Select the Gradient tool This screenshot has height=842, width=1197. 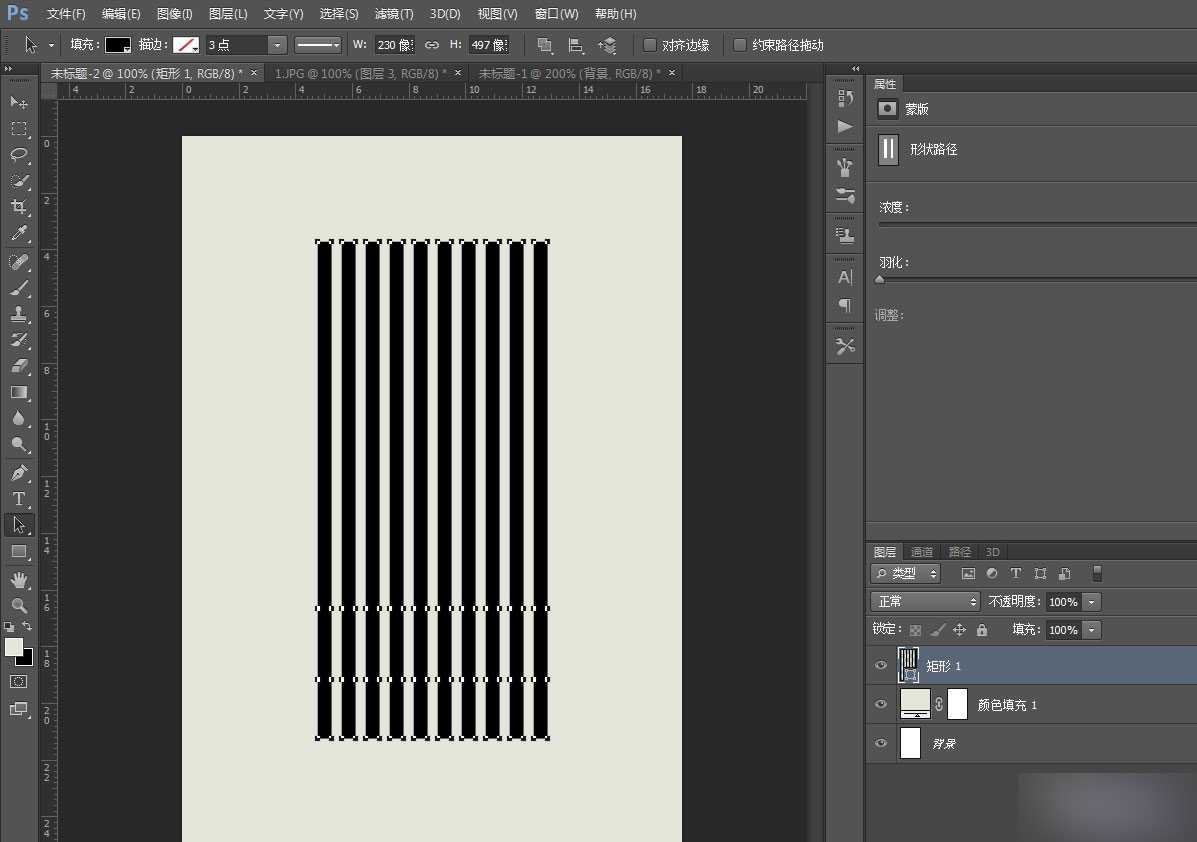tap(19, 393)
